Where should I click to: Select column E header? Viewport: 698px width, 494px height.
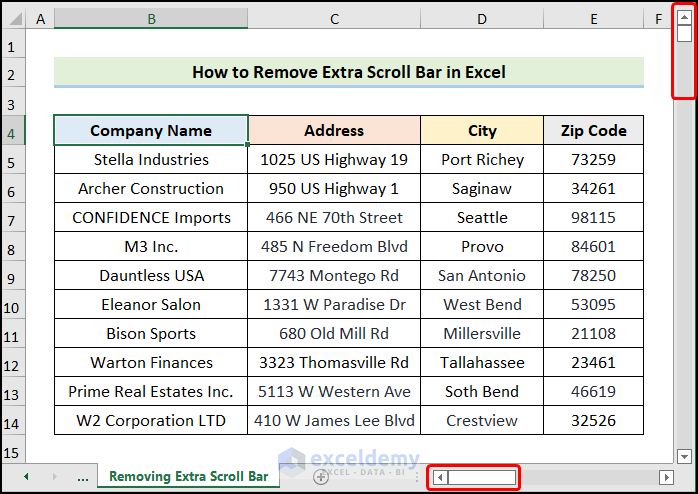pyautogui.click(x=594, y=19)
